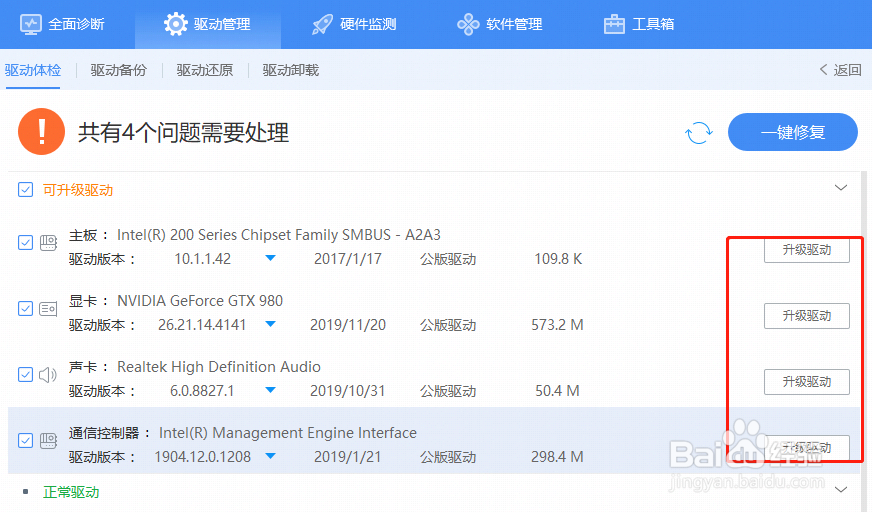Image resolution: width=872 pixels, height=512 pixels.
Task: Uncheck the Intel Management Engine Interface checkbox
Action: 26,441
